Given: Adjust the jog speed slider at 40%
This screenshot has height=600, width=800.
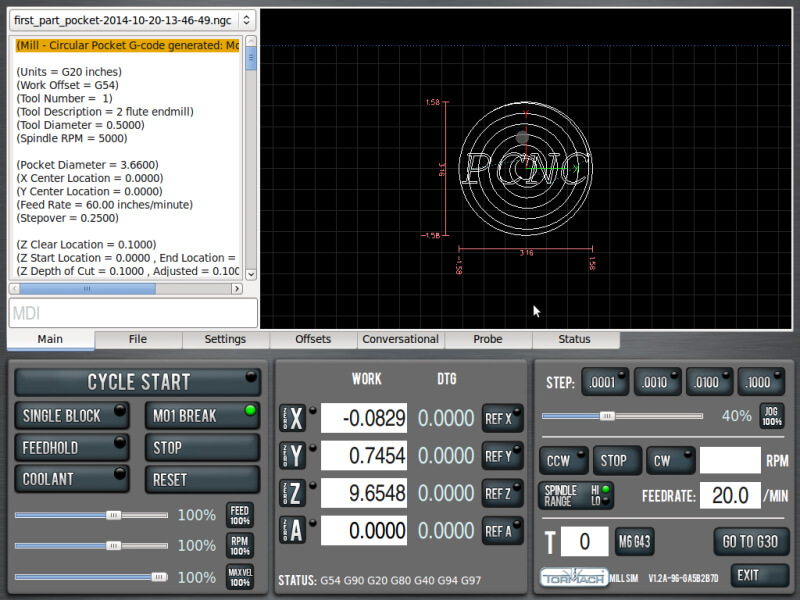Looking at the screenshot, I should [x=606, y=416].
